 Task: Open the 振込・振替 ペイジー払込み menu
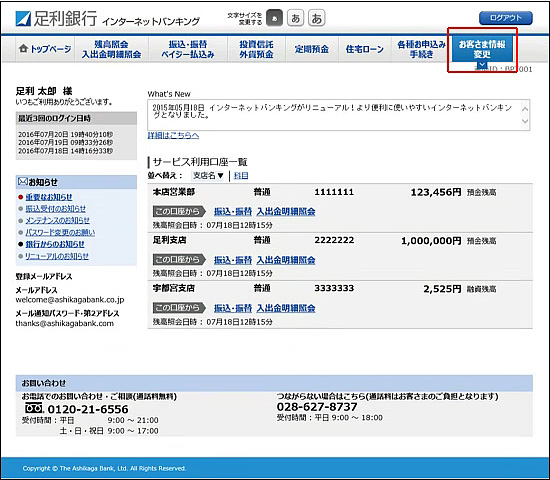pos(188,49)
